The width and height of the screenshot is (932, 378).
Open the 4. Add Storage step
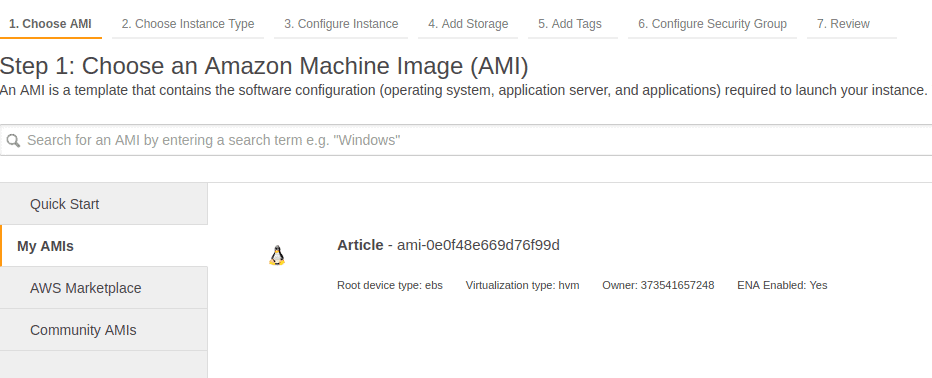[468, 24]
